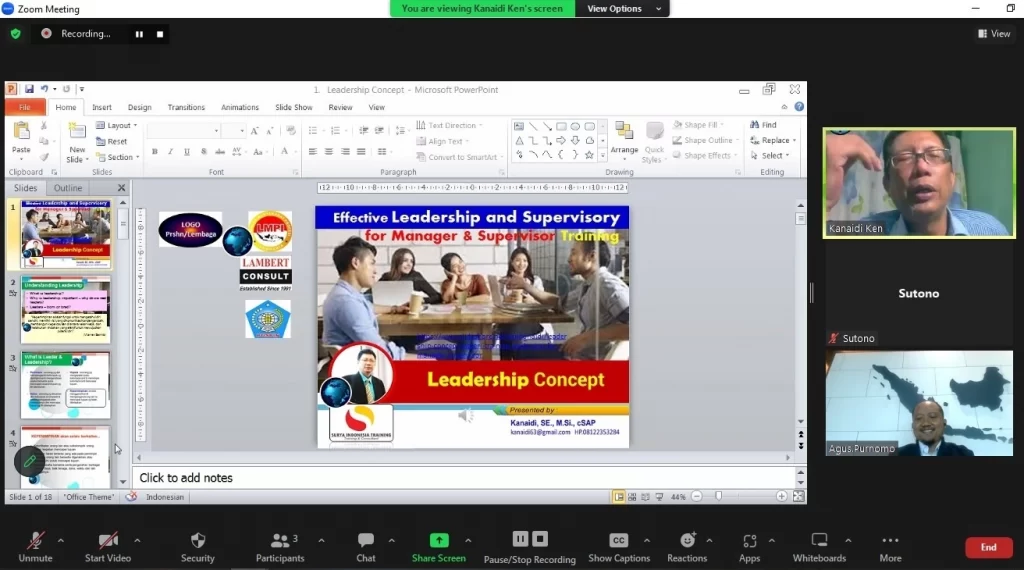
Task: End the meeting
Action: coord(989,547)
